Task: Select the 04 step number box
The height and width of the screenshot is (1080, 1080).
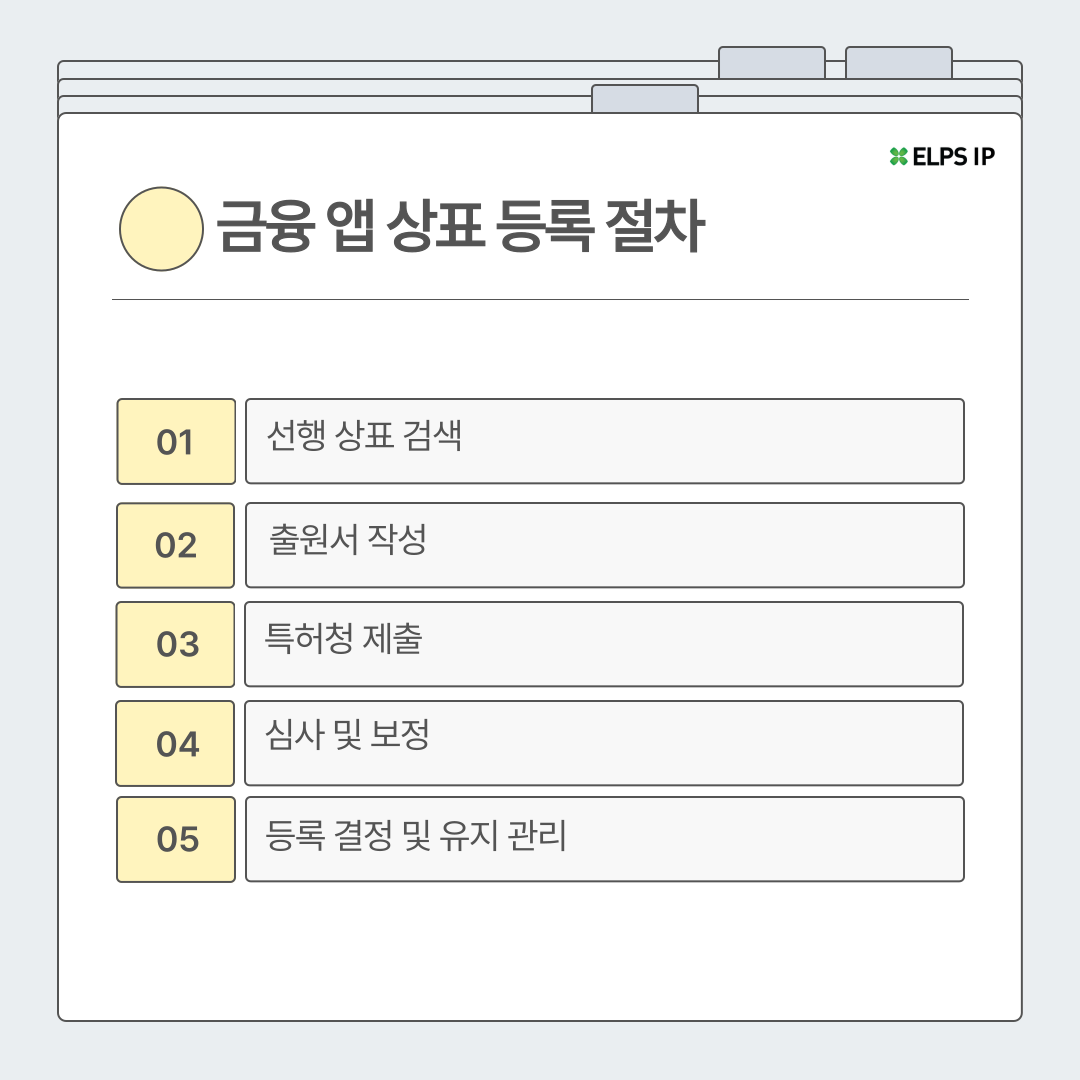Action: (176, 743)
